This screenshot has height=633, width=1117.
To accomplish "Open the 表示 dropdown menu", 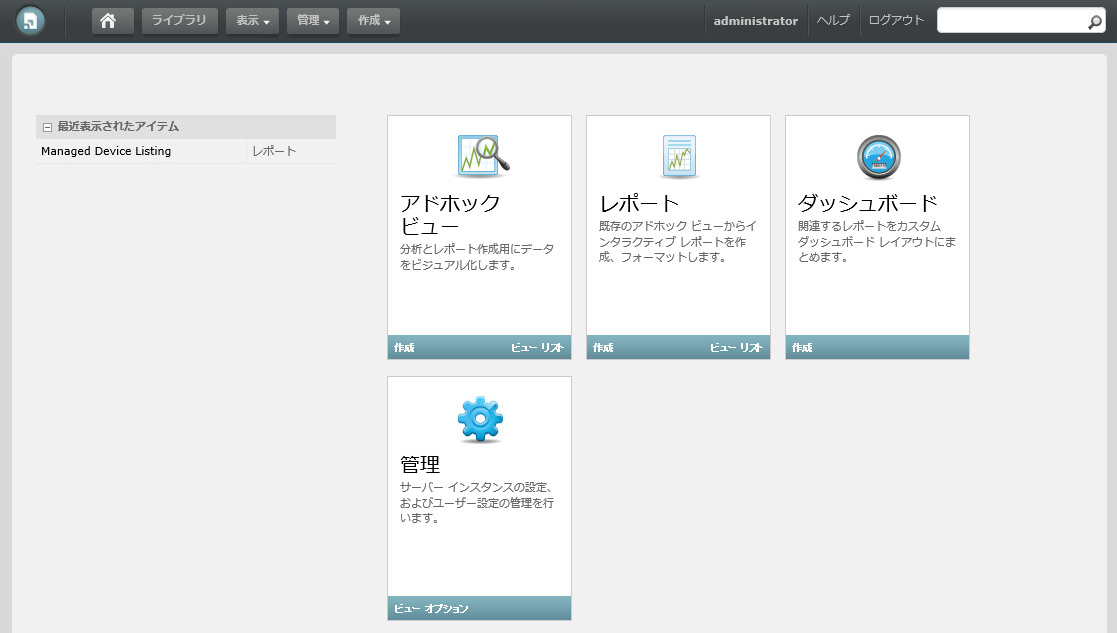I will (252, 21).
